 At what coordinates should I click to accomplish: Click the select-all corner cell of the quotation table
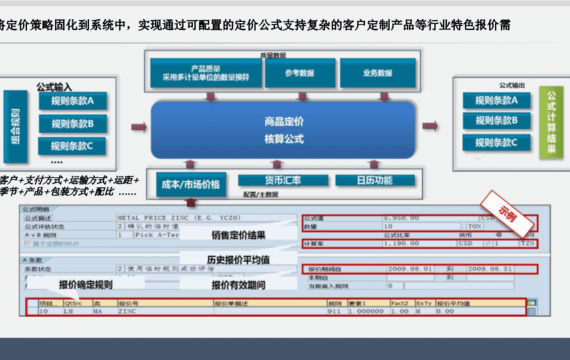tap(33, 303)
